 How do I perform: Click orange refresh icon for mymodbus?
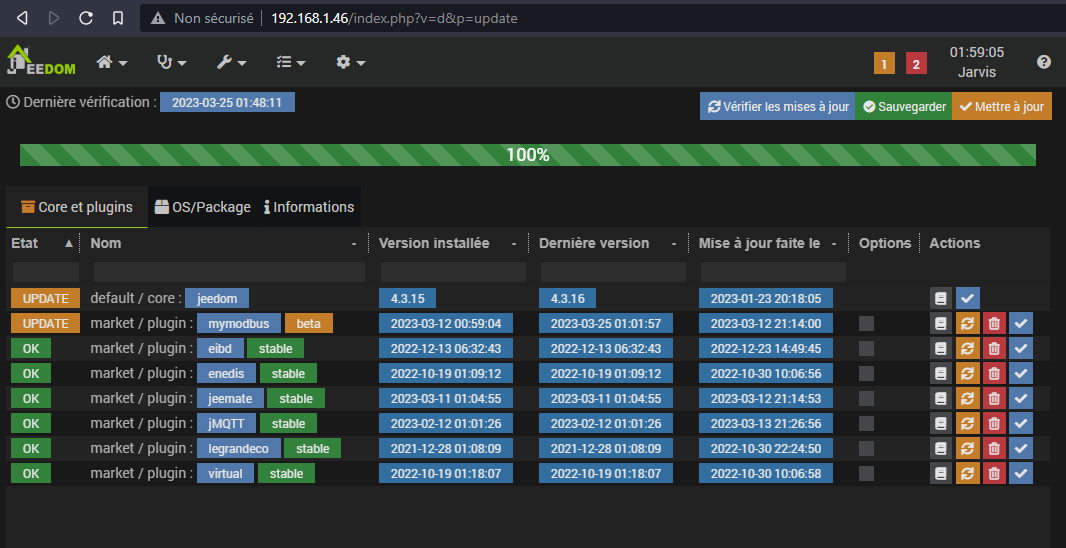[967, 323]
